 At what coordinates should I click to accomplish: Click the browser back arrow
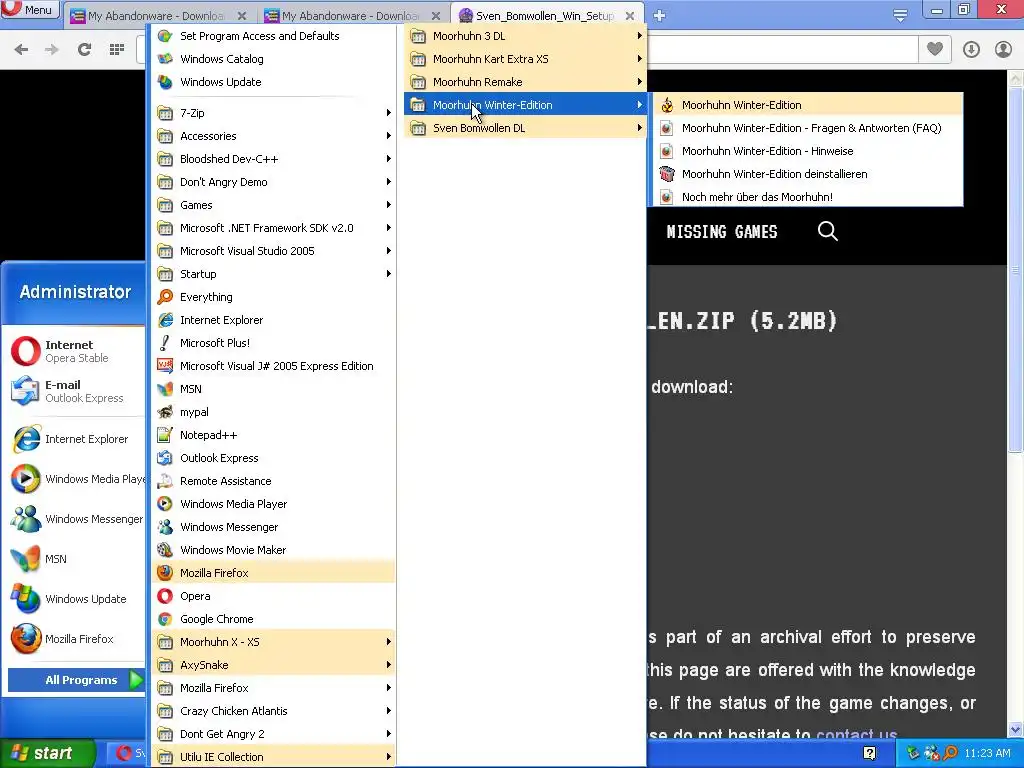[21, 49]
